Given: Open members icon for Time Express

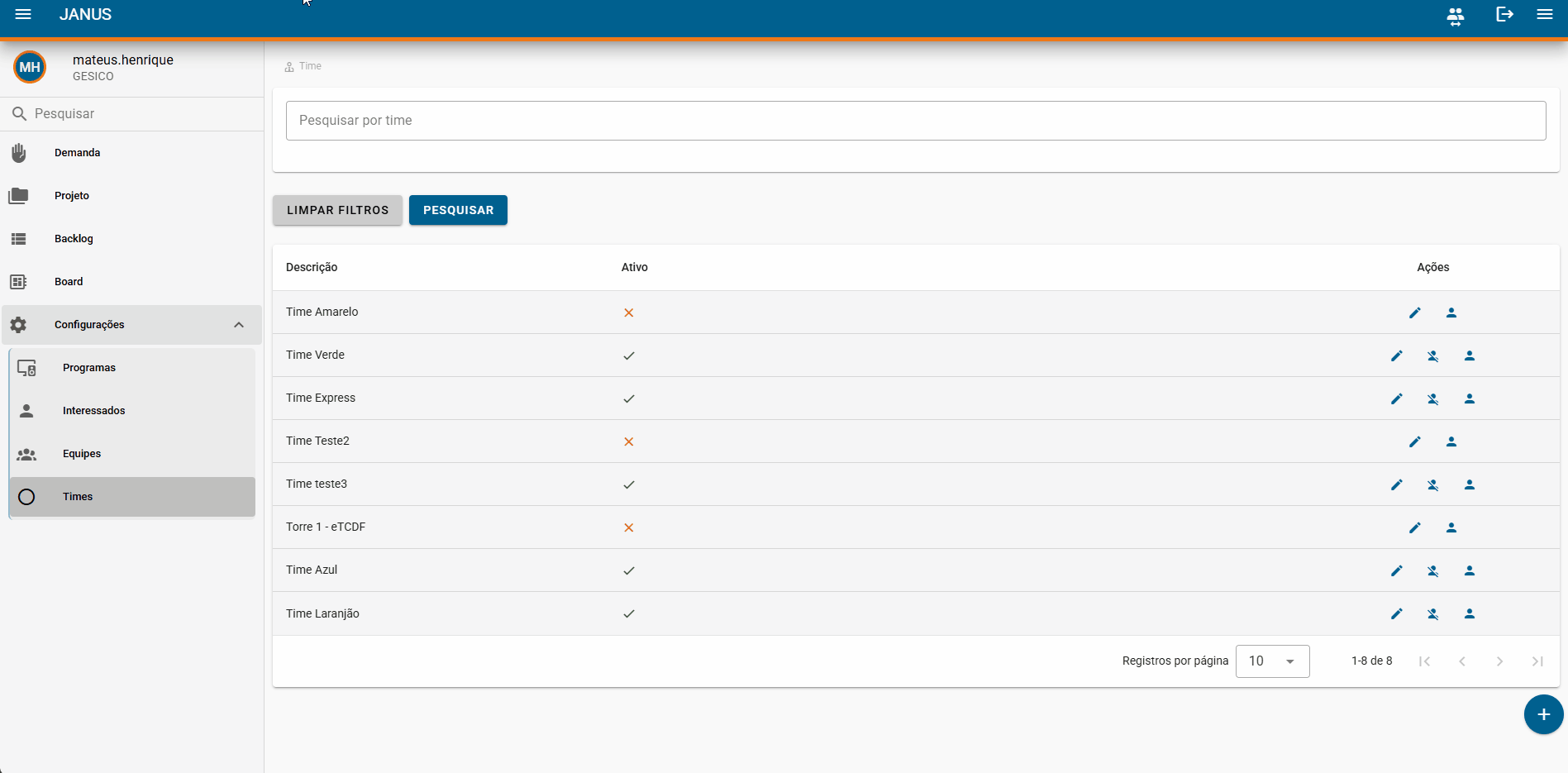Looking at the screenshot, I should [1469, 398].
